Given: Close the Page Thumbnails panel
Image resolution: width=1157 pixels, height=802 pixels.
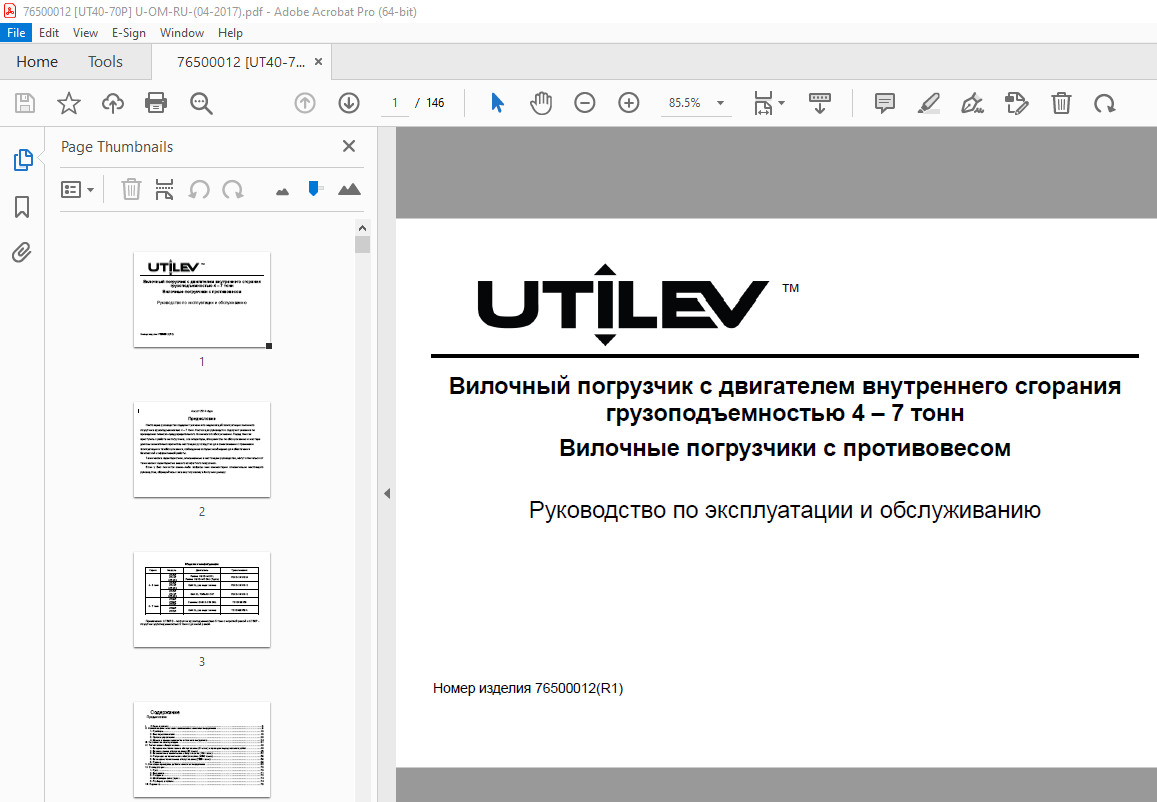Looking at the screenshot, I should point(349,146).
